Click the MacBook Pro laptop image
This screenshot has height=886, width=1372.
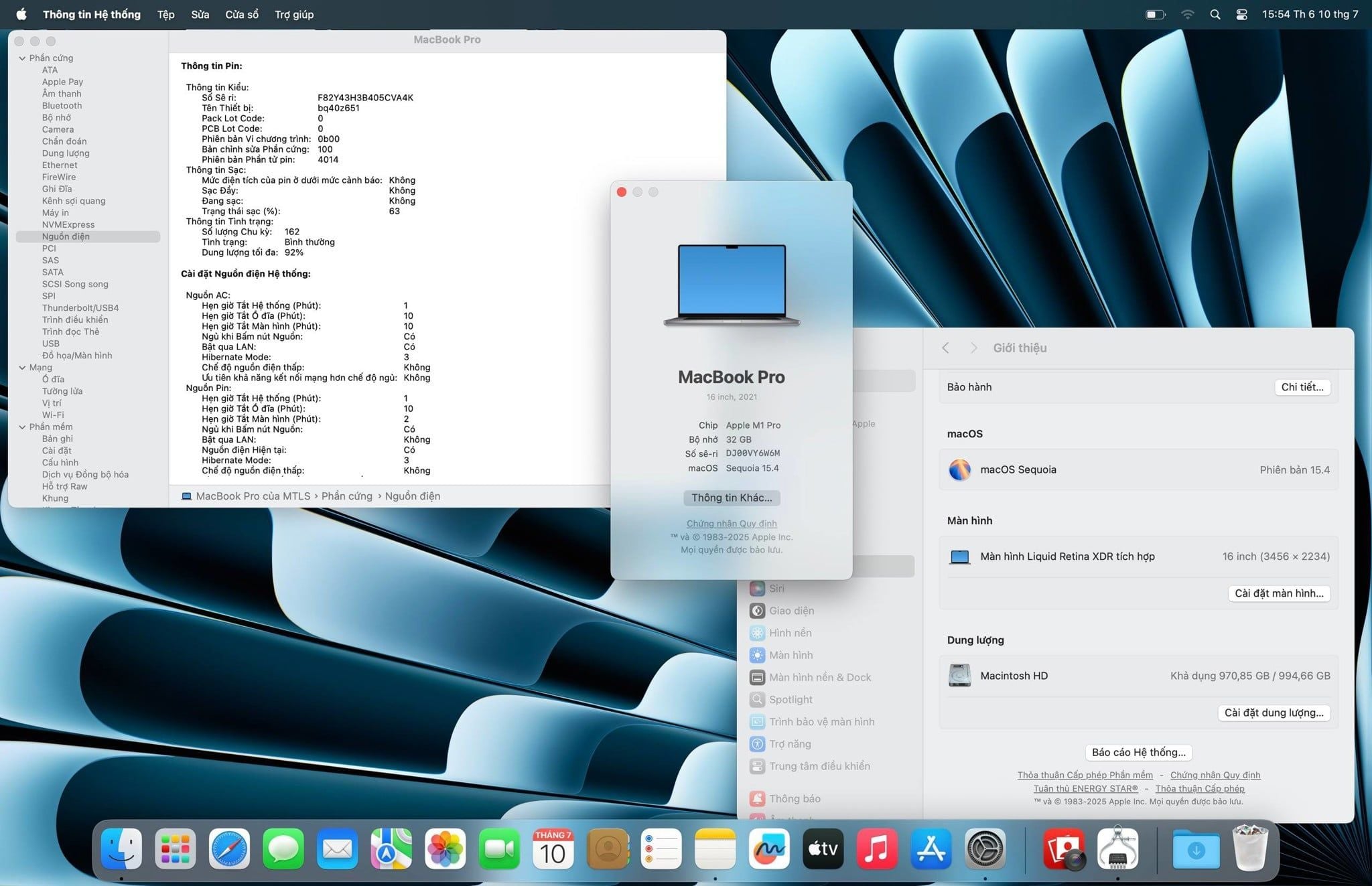pyautogui.click(x=732, y=285)
